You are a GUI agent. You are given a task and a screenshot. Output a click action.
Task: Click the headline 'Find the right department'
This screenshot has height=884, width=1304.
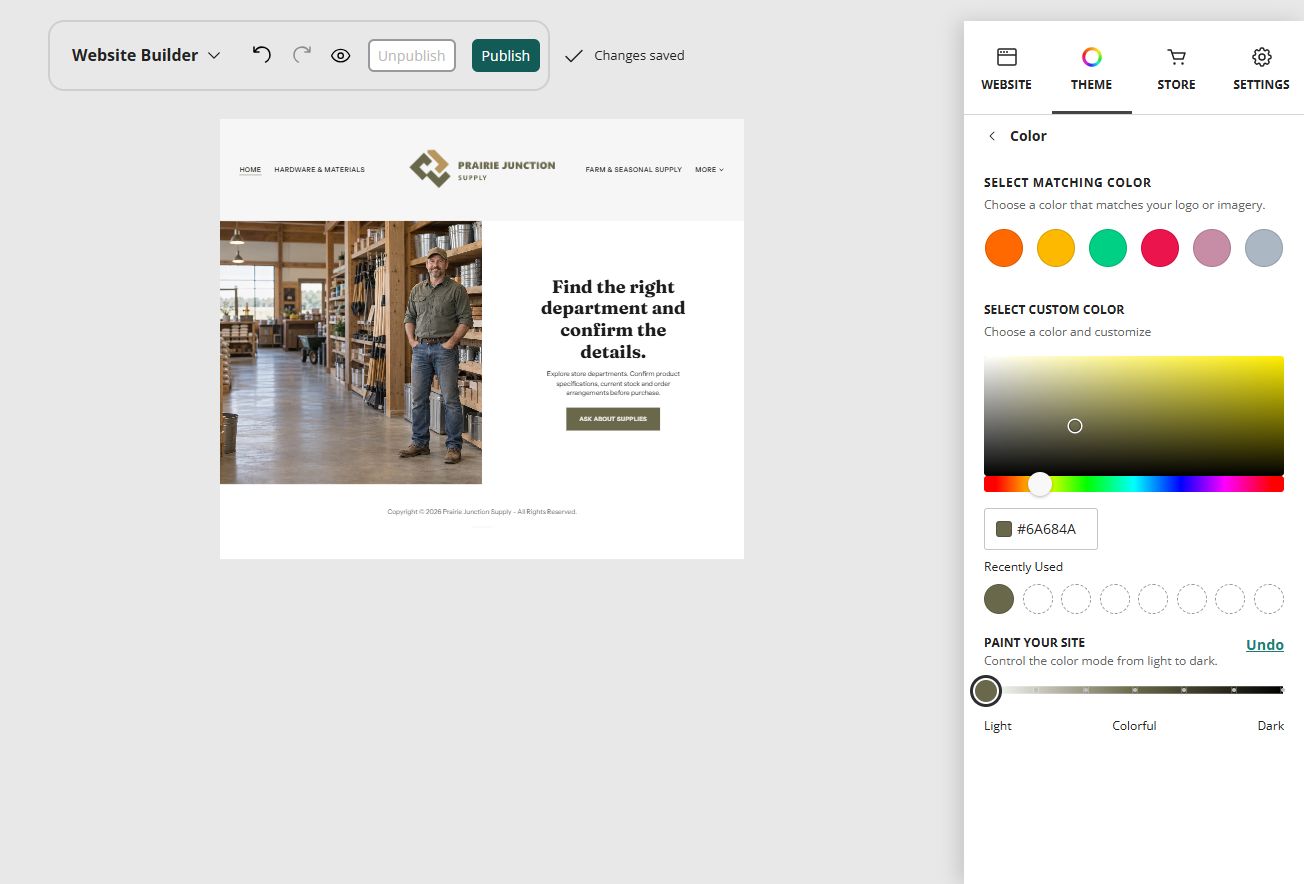tap(613, 319)
